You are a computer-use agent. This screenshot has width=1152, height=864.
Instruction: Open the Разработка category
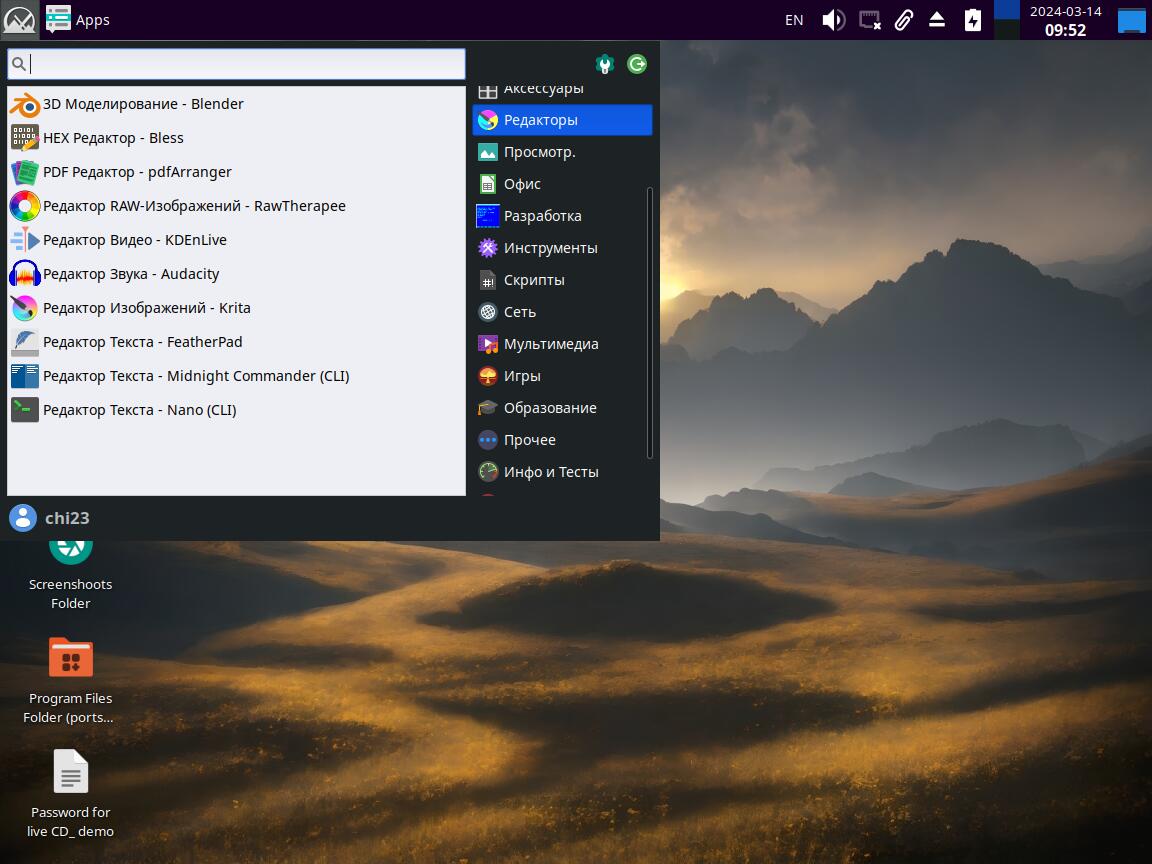click(541, 216)
